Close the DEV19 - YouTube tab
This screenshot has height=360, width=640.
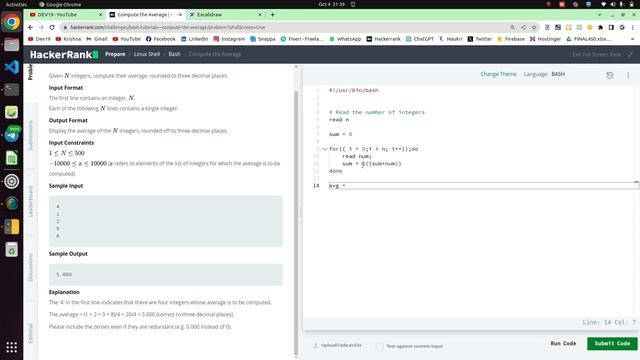(x=101, y=15)
